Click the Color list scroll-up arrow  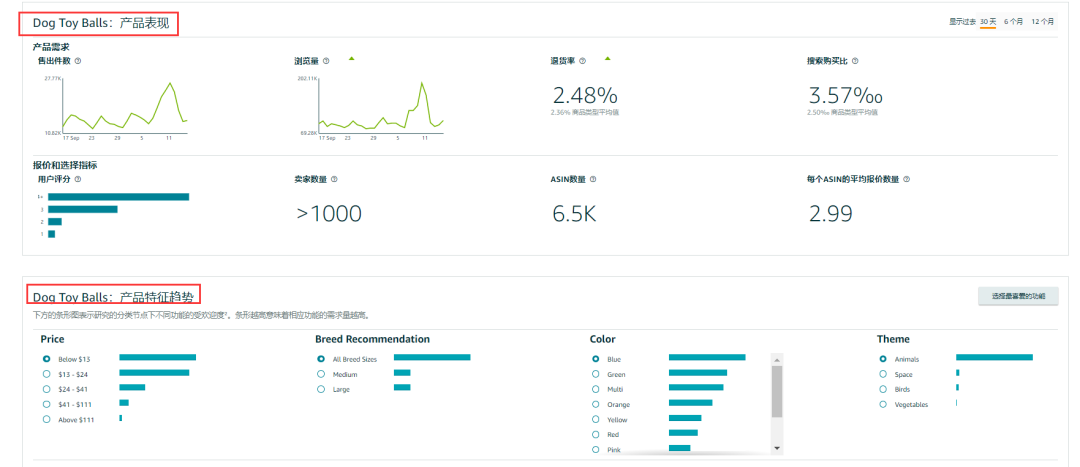(777, 359)
